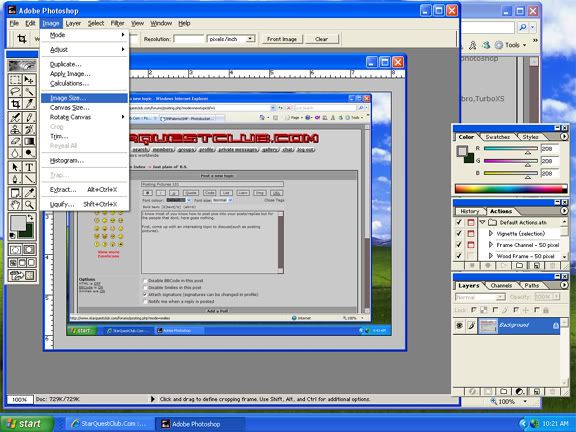Click the color spectrum ramp in Color palette
576x432 pixels.
[511, 189]
